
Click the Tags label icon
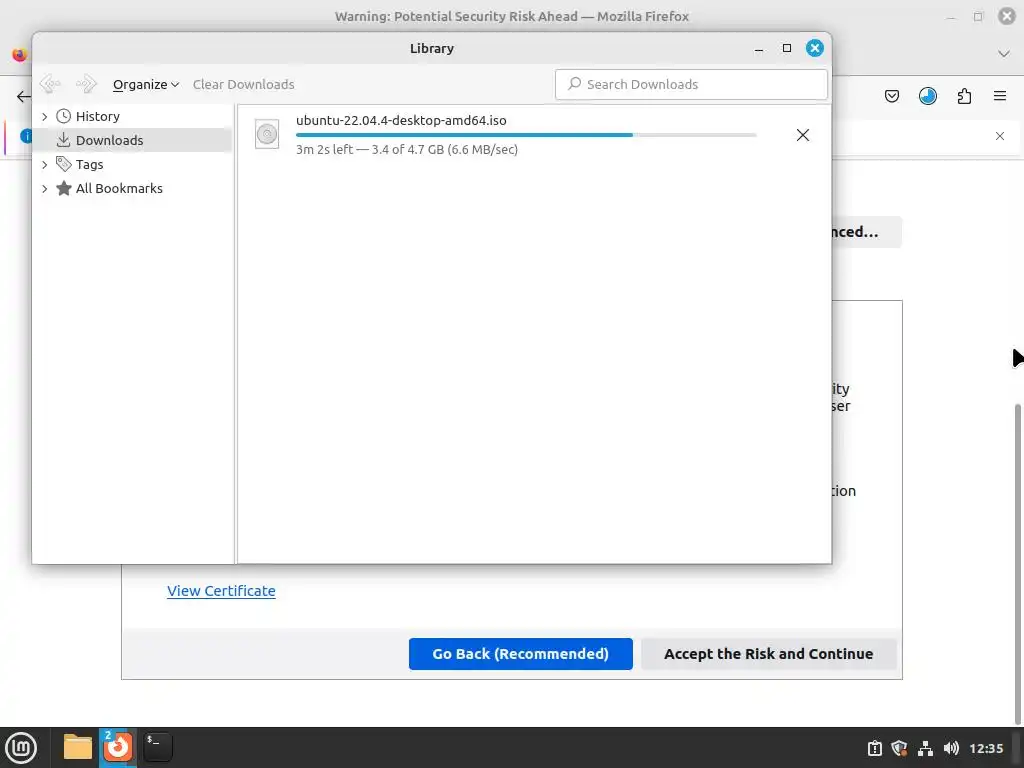[63, 164]
